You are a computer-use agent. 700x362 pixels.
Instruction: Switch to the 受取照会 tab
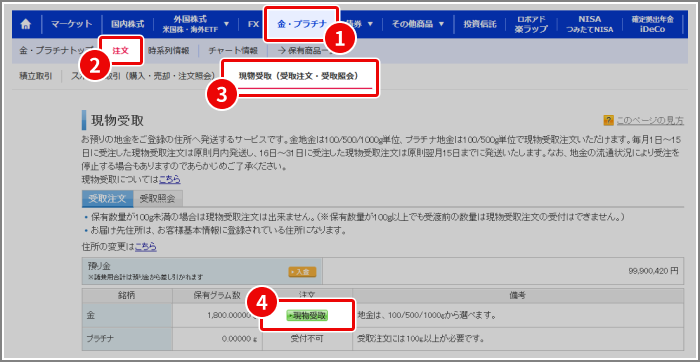pos(158,199)
